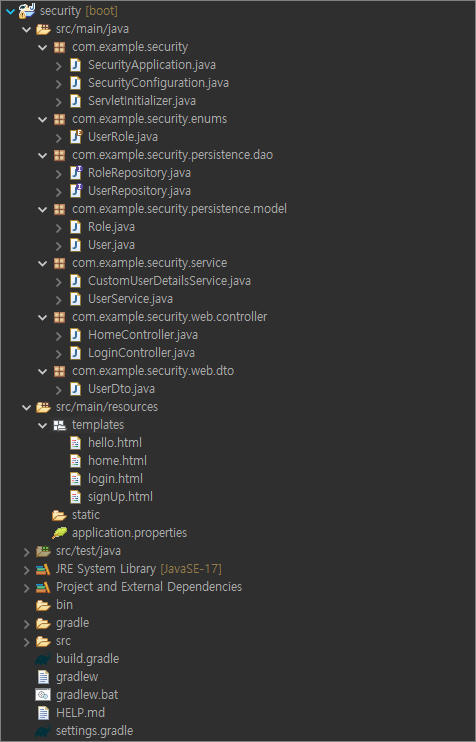Expand the Project and External Dependencies node
This screenshot has height=742, width=476.
click(x=26, y=587)
